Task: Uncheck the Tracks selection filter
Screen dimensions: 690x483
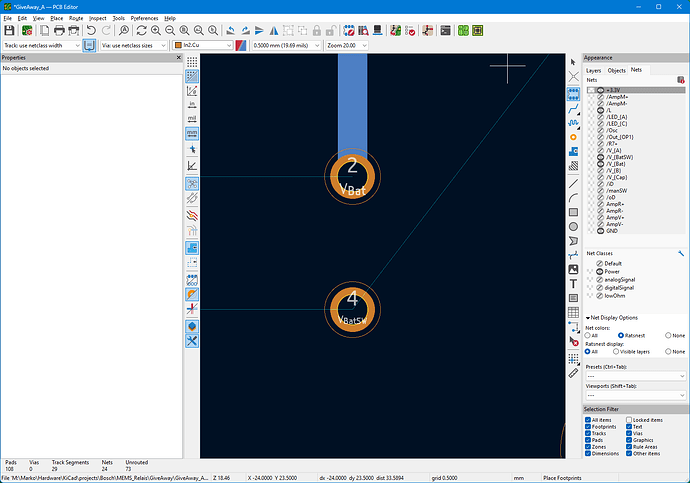Action: [588, 433]
